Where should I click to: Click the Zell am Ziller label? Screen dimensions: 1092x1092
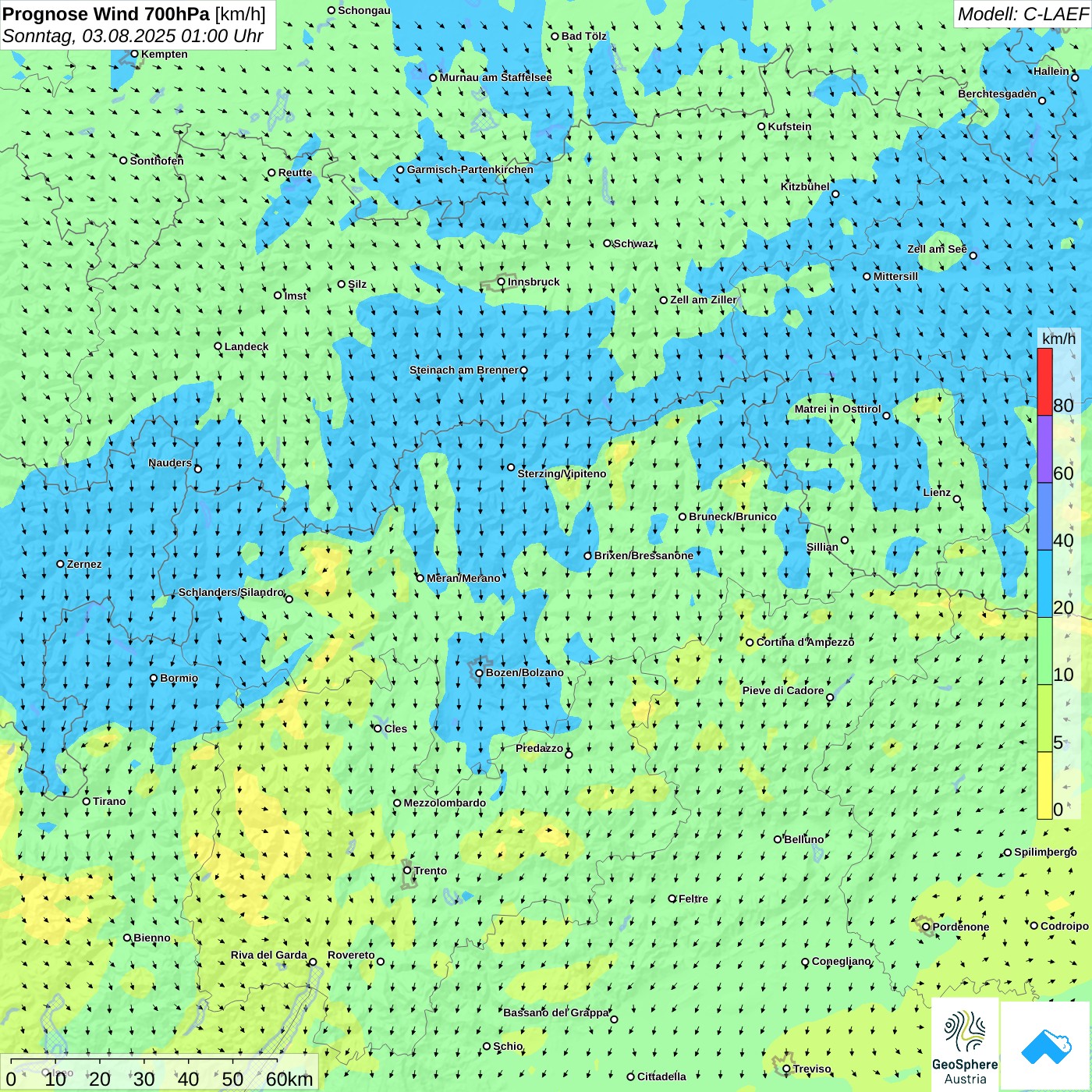[x=704, y=300]
